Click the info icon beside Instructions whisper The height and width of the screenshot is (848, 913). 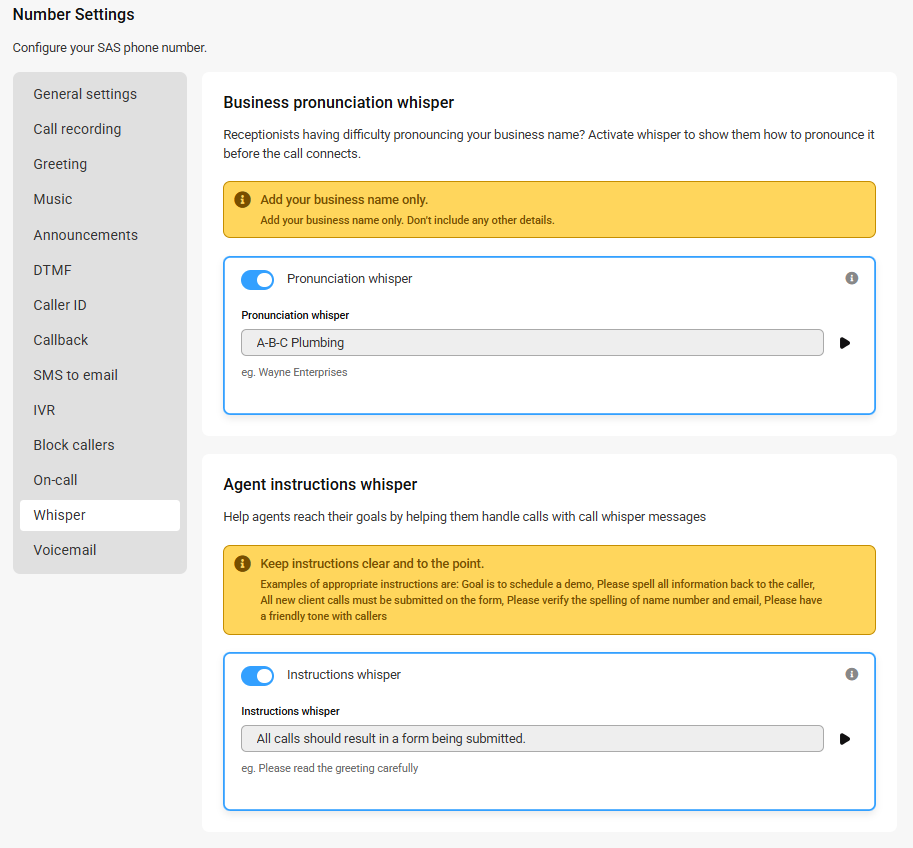click(851, 674)
